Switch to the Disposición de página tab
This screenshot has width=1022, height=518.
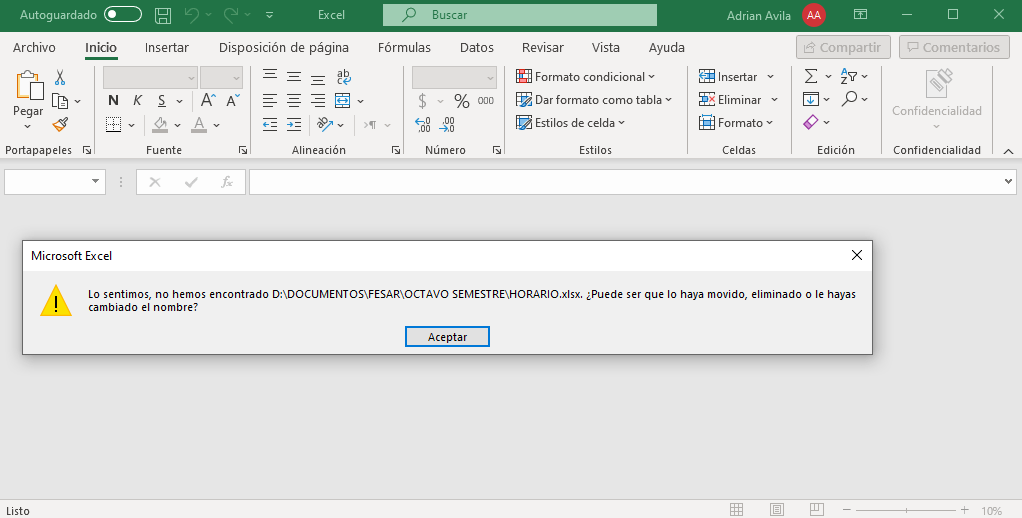click(x=284, y=48)
